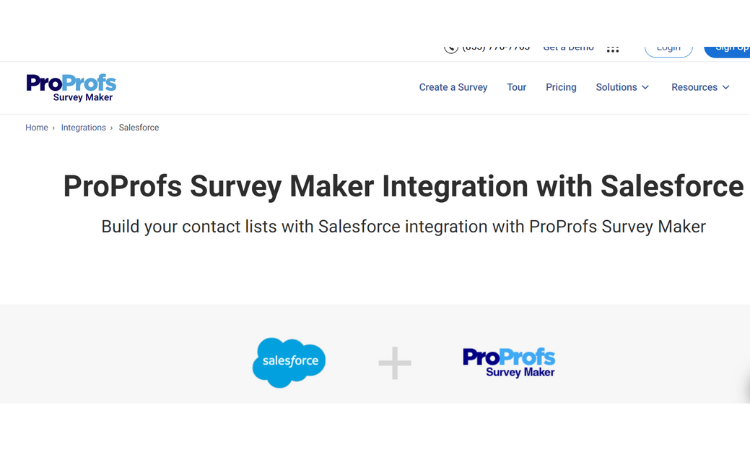The width and height of the screenshot is (750, 450).
Task: Click the Sign Up button
Action: (728, 49)
